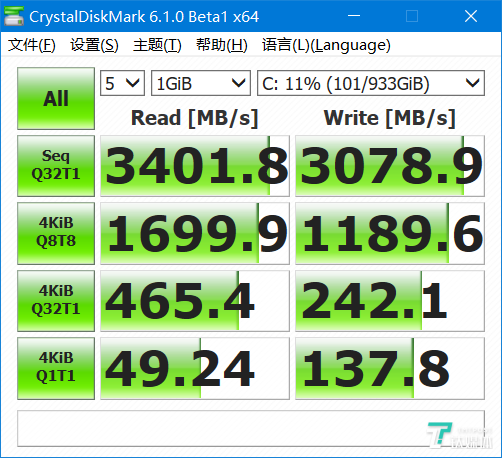Open the 语言(L)(Language) menu

click(326, 45)
